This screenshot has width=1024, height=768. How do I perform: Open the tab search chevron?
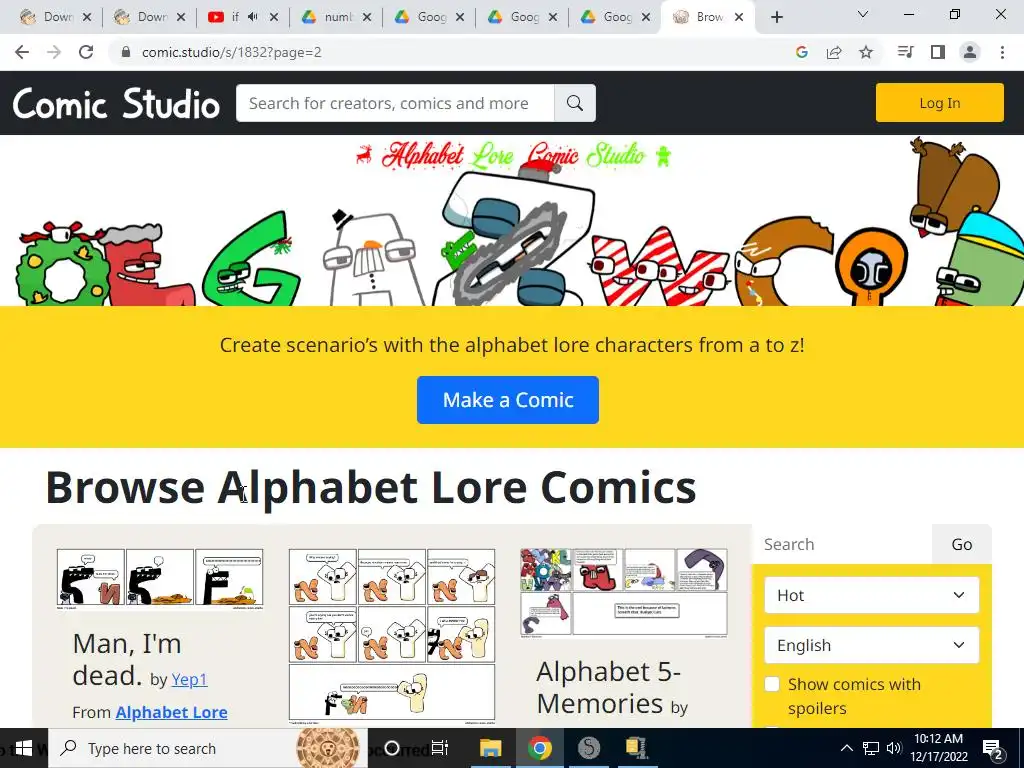click(863, 14)
